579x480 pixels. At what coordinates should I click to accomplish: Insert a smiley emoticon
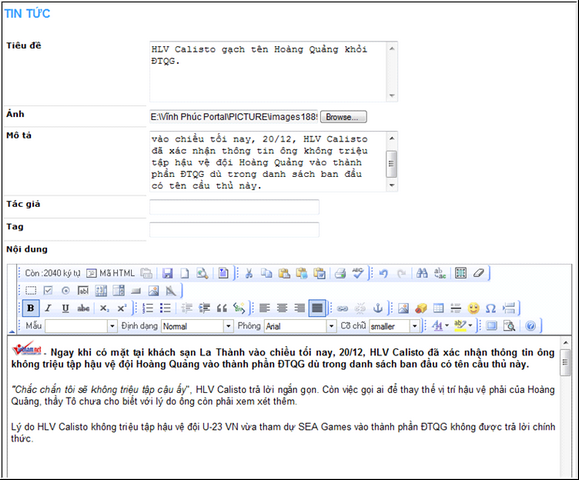coord(473,308)
